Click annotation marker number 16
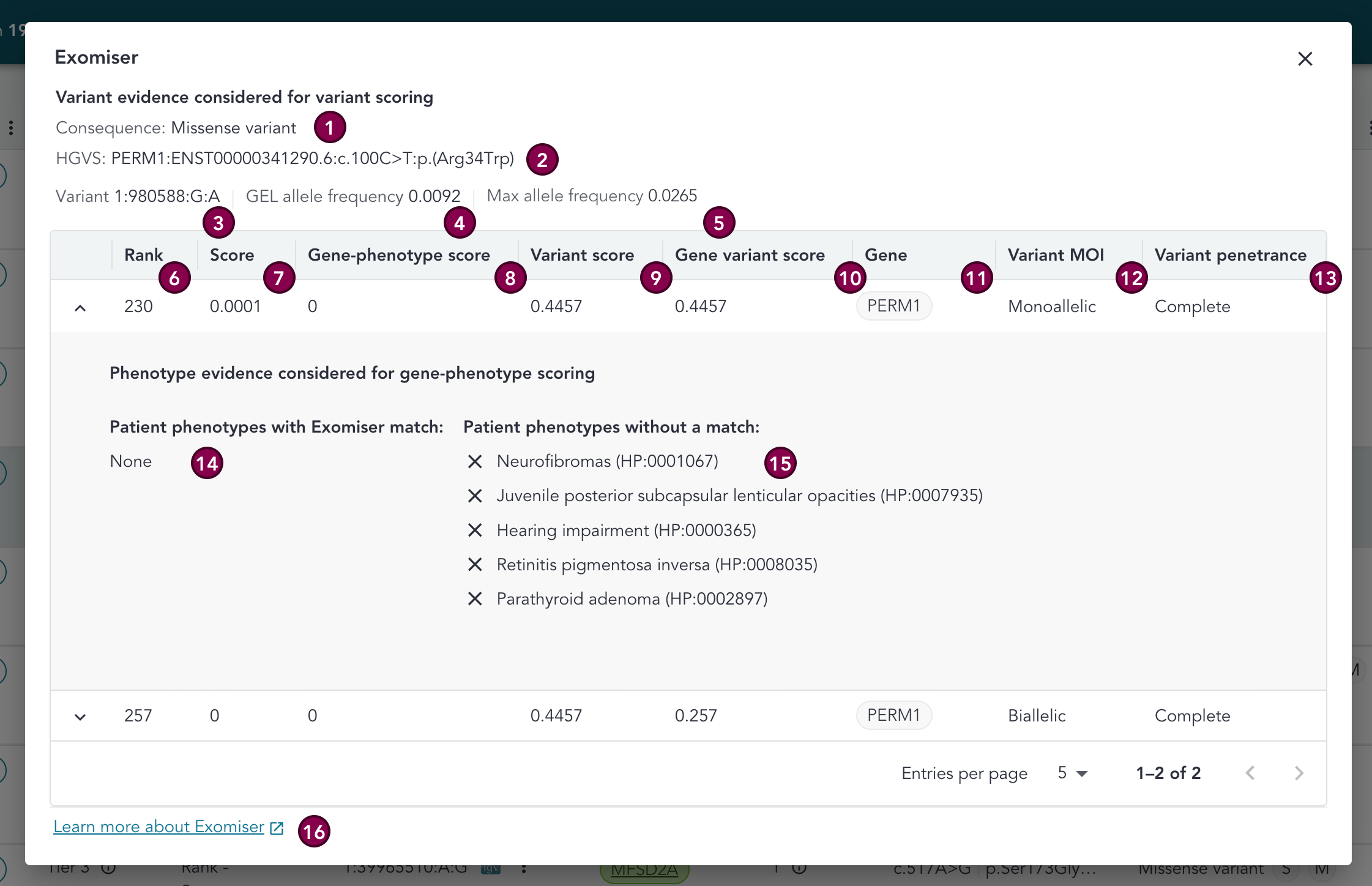The height and width of the screenshot is (886, 1372). 314,832
